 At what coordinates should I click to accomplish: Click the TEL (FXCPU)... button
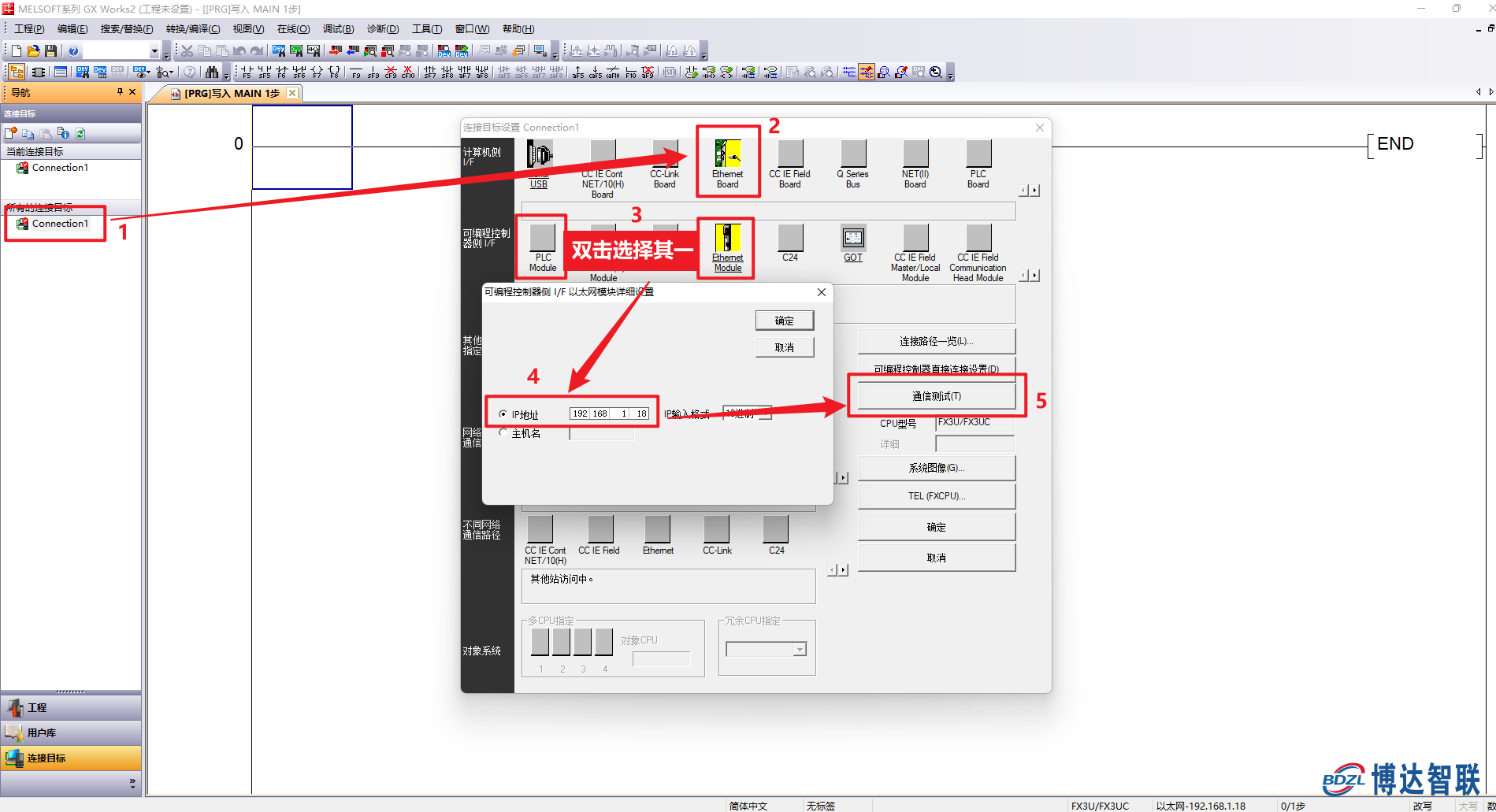coord(937,496)
